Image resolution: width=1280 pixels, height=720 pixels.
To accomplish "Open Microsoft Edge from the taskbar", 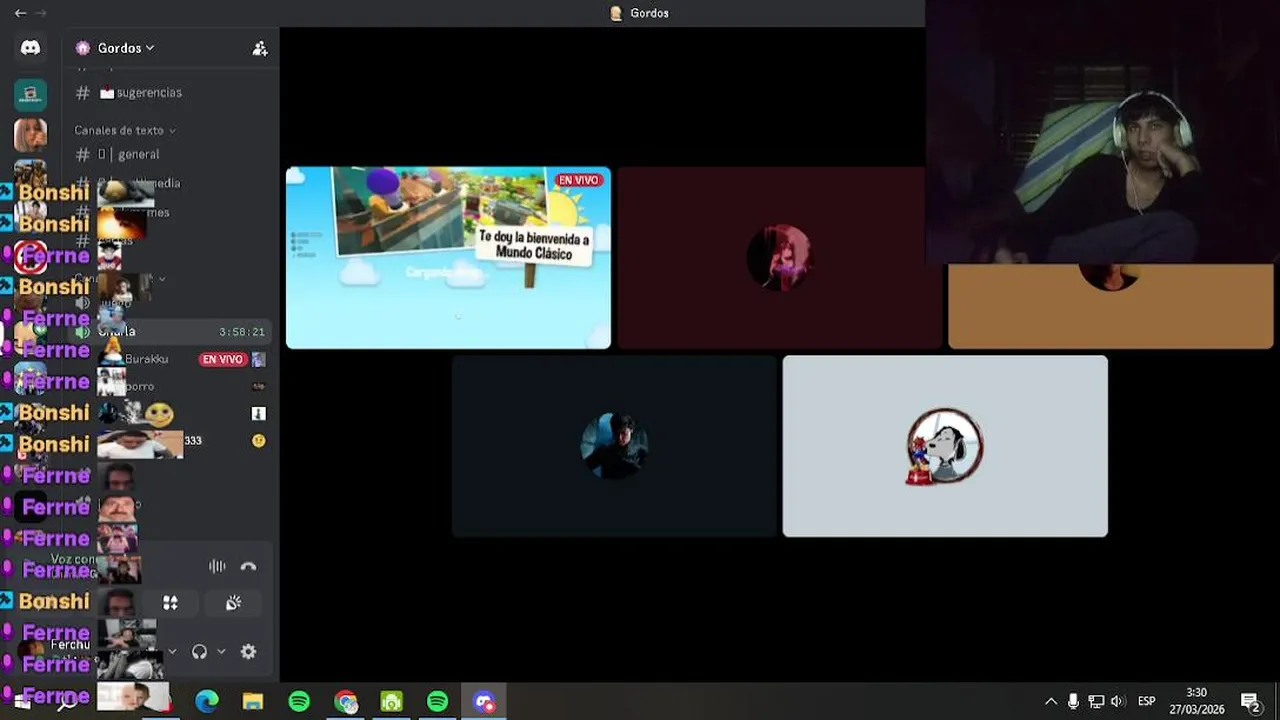I will [x=207, y=702].
